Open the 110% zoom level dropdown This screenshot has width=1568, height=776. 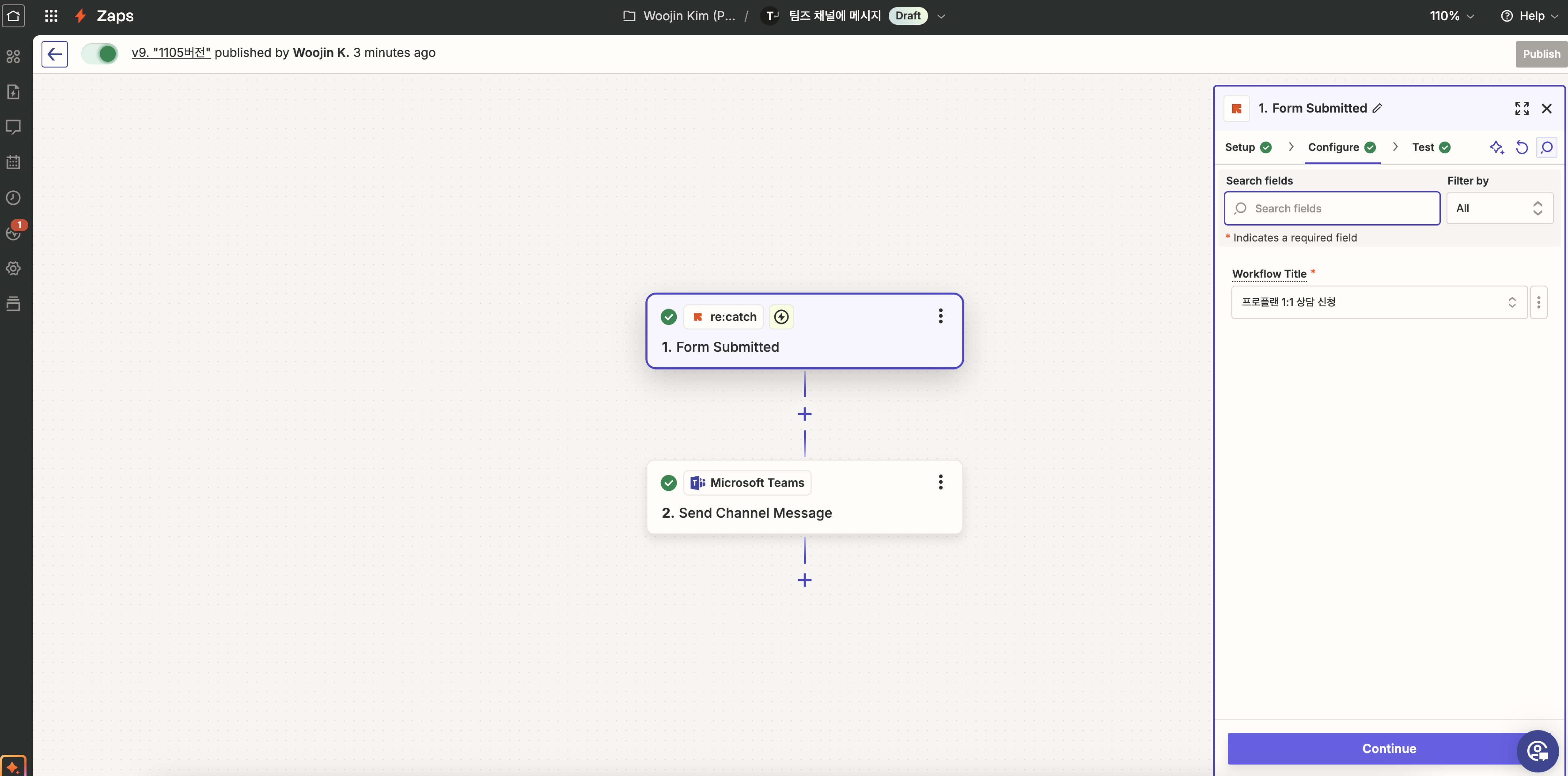pos(1452,16)
